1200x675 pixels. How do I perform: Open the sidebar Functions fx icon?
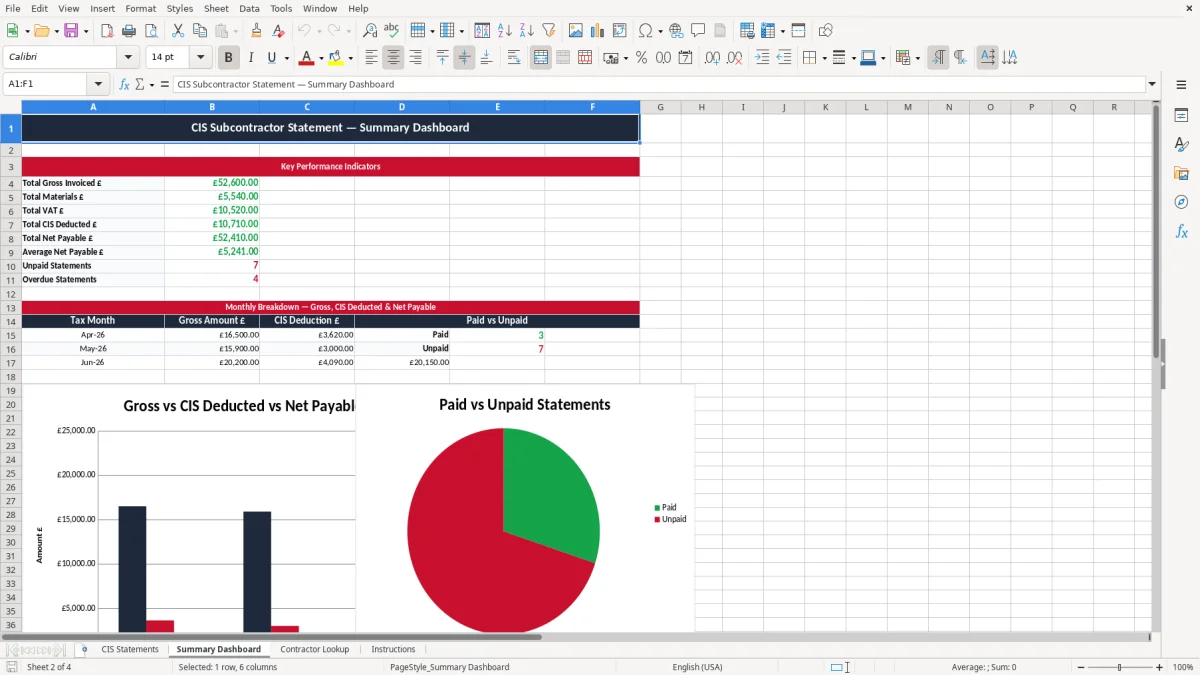click(x=1181, y=232)
